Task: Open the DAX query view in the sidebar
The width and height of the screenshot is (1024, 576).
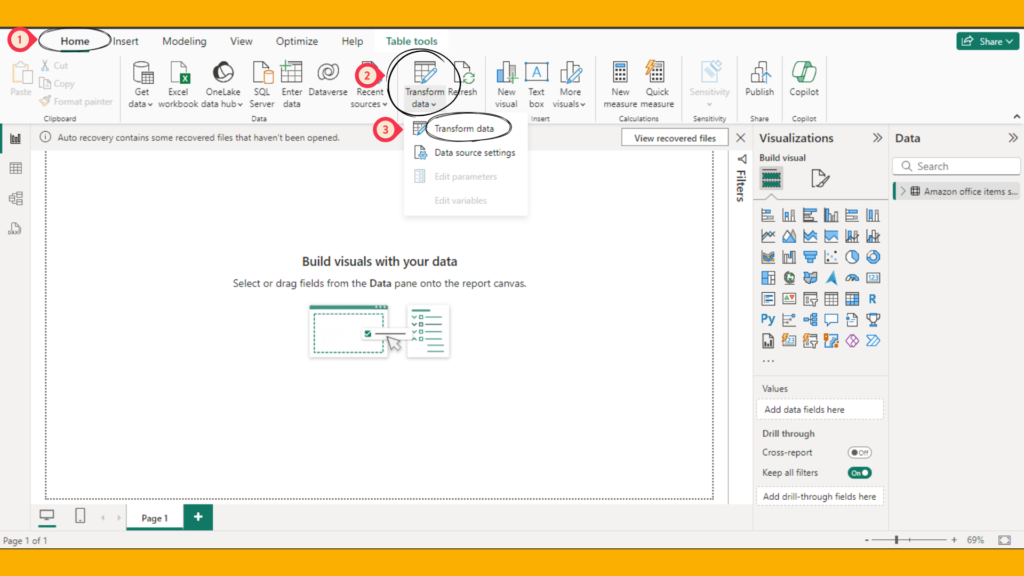Action: (16, 228)
